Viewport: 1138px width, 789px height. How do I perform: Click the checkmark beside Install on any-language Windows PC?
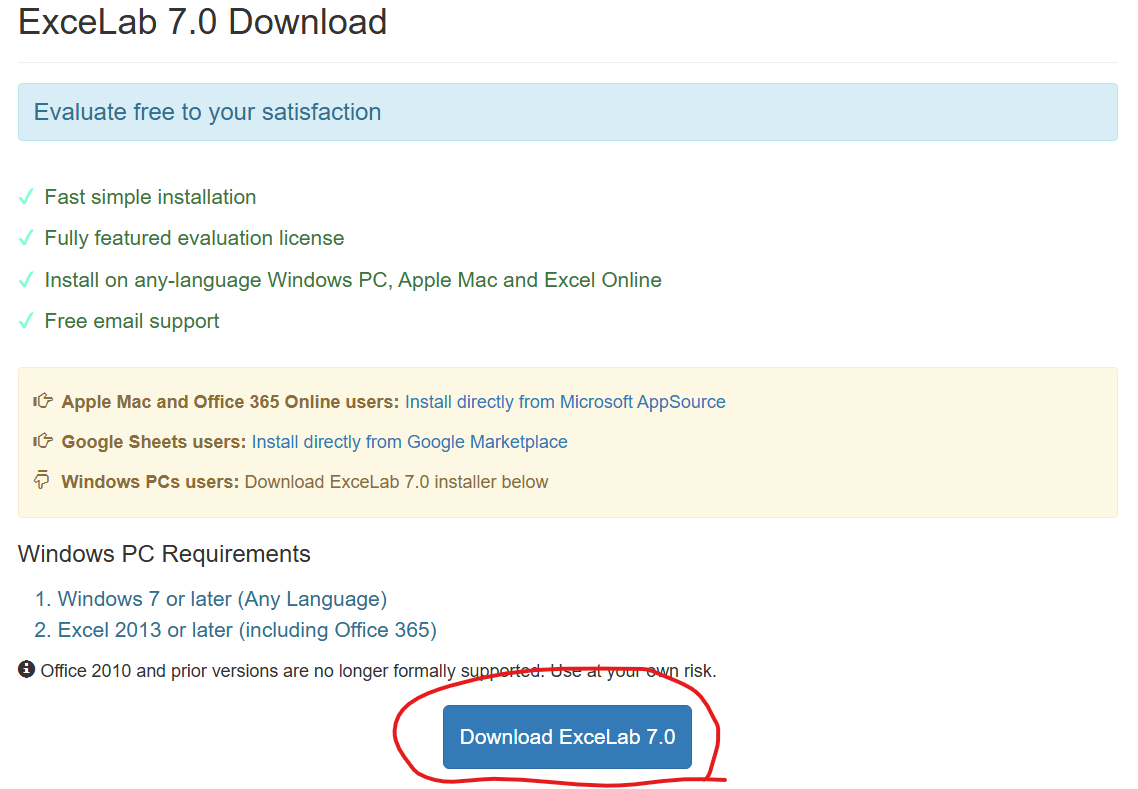tap(26, 279)
